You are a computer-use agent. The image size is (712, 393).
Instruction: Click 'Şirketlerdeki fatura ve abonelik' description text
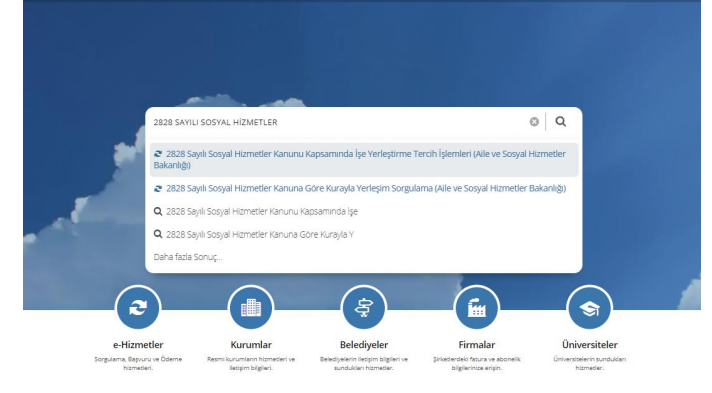click(x=477, y=363)
